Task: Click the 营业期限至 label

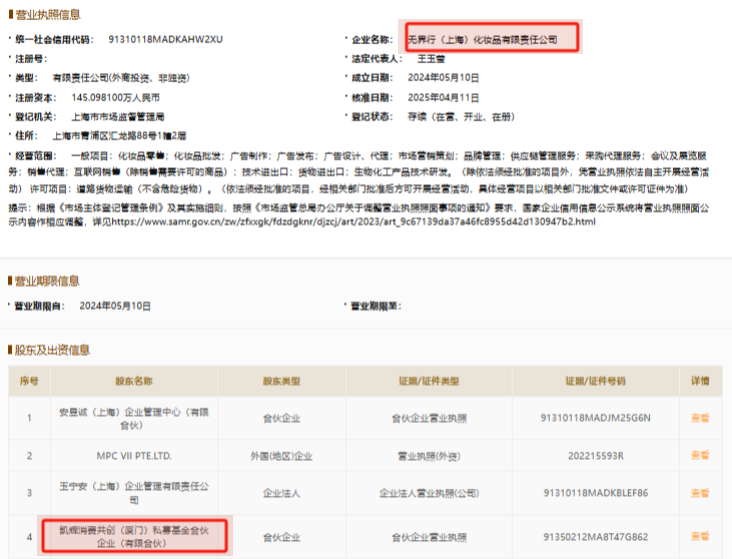Action: point(376,306)
